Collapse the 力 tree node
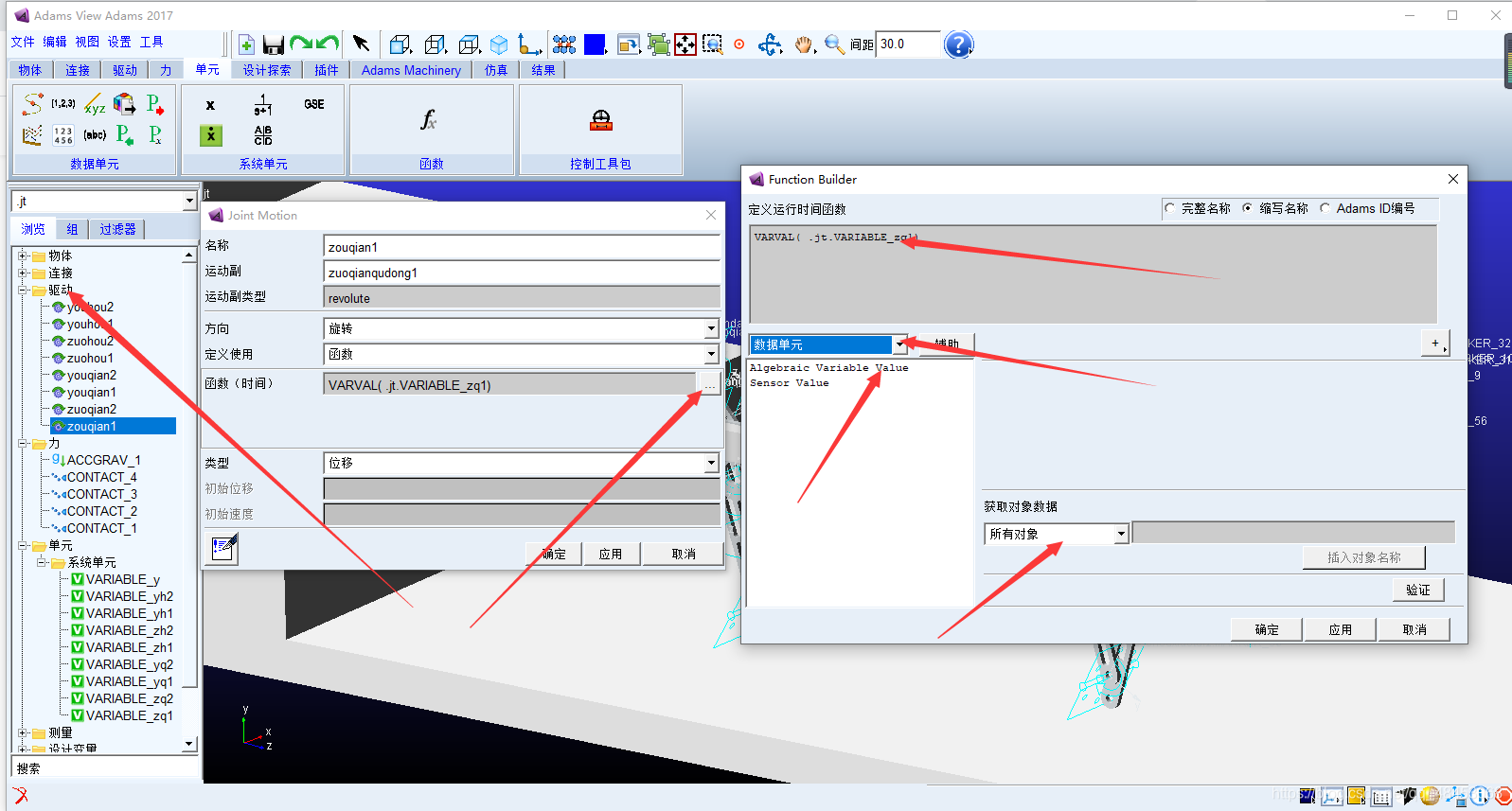Image resolution: width=1512 pixels, height=811 pixels. (23, 443)
